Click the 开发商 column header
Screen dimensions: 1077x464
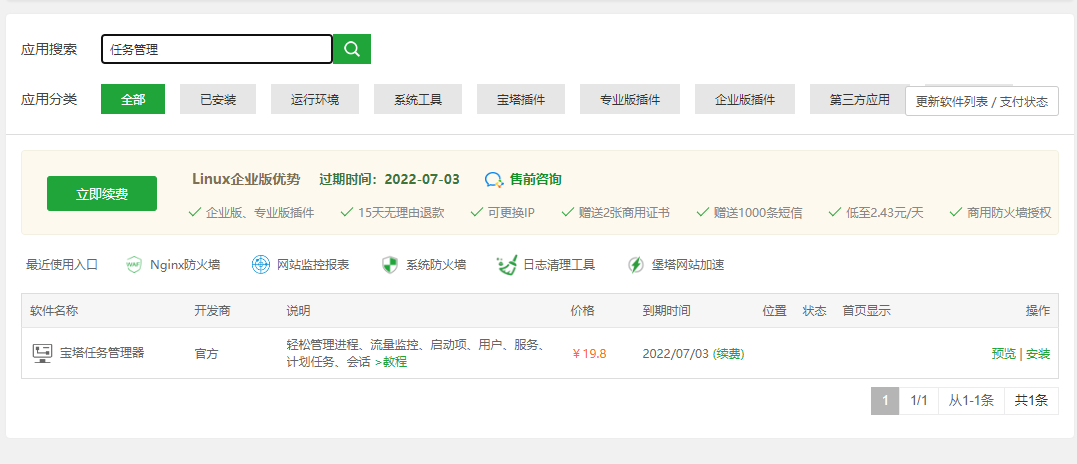212,311
